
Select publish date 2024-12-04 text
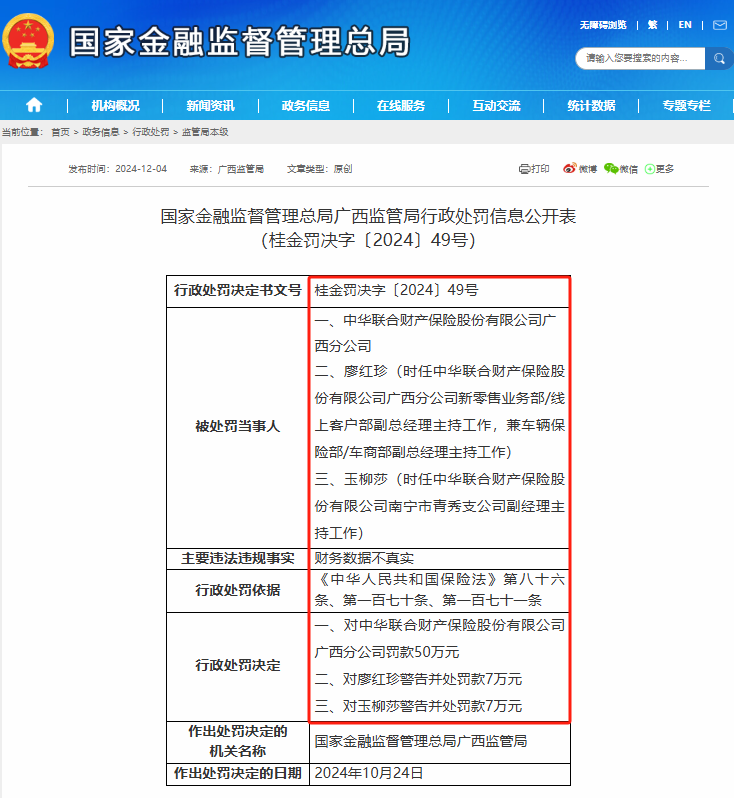[x=141, y=169]
